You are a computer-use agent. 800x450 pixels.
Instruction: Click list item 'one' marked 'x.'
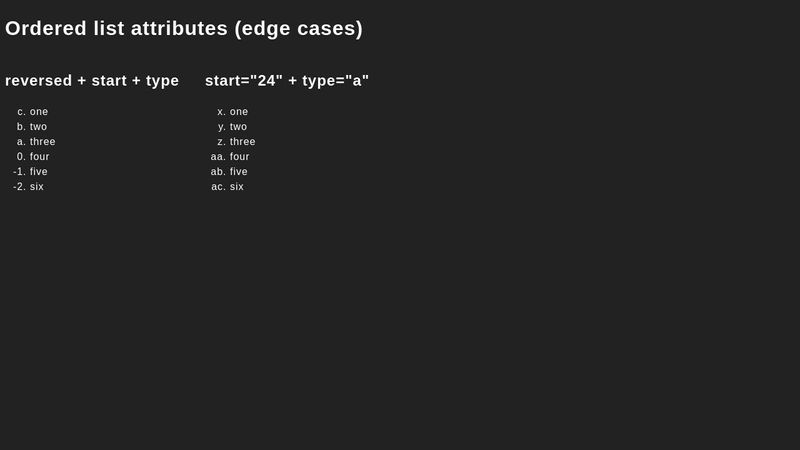click(x=239, y=112)
